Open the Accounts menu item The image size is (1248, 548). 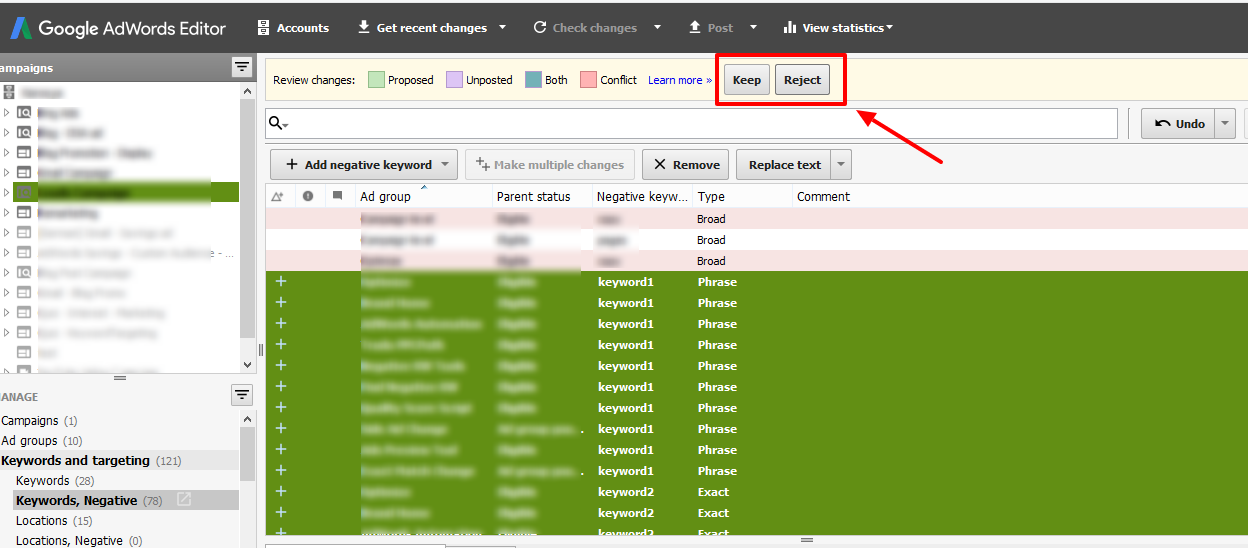tap(292, 28)
